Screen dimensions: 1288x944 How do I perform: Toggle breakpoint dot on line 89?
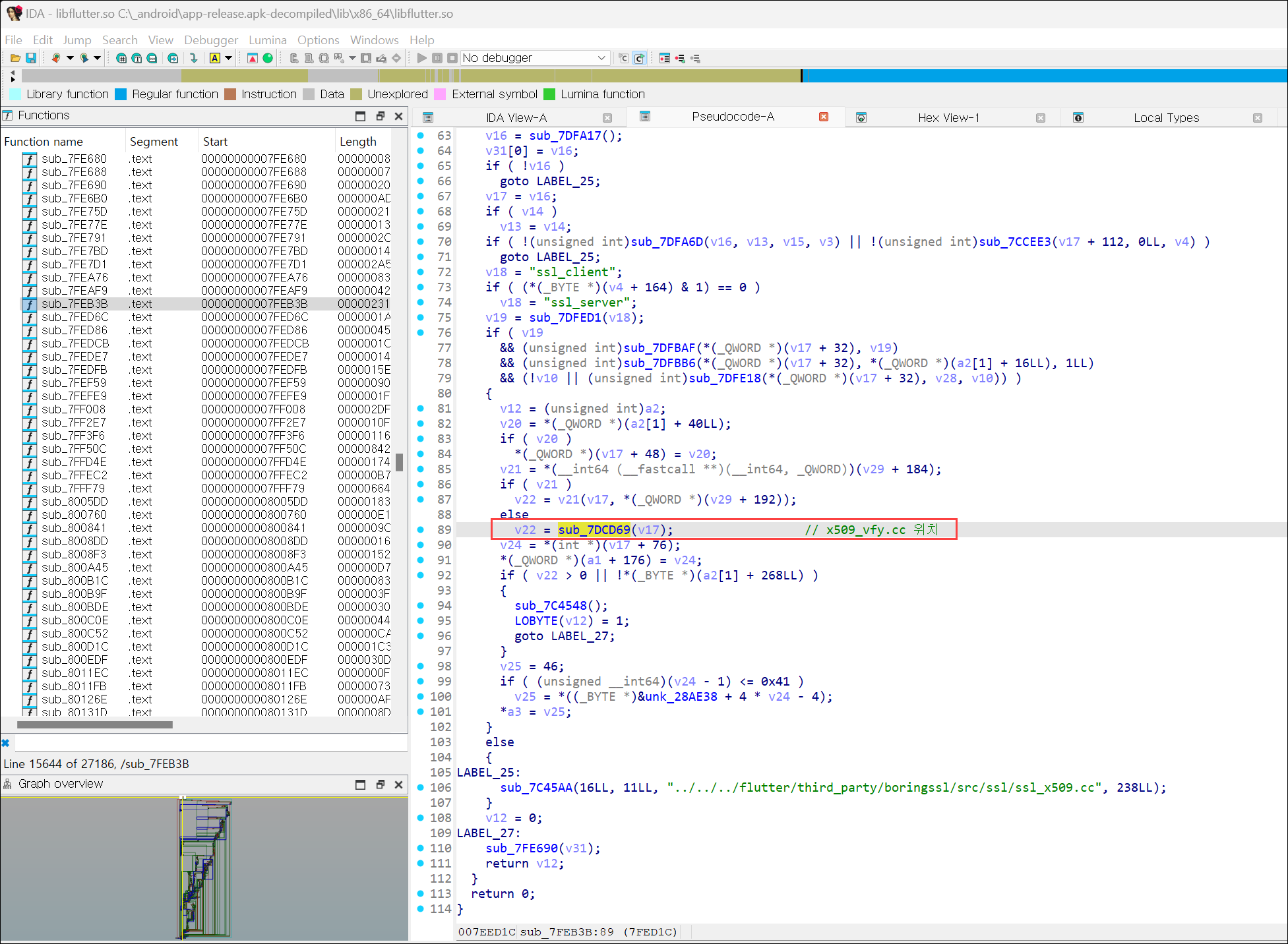(421, 529)
